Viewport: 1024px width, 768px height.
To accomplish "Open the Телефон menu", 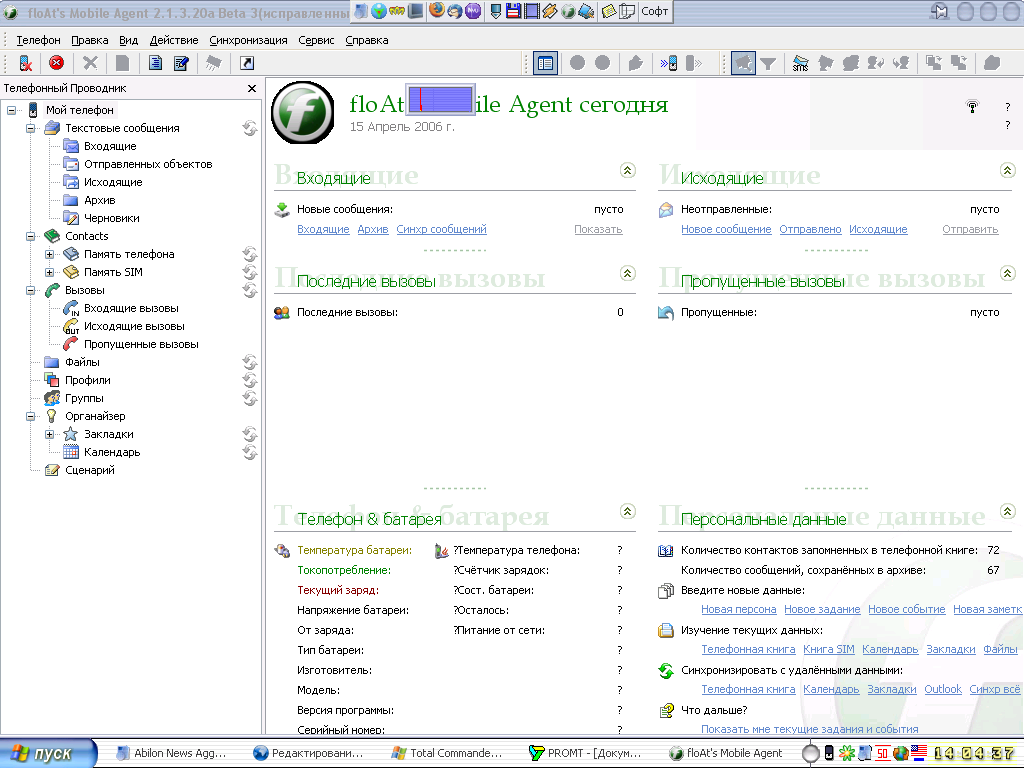I will point(39,40).
